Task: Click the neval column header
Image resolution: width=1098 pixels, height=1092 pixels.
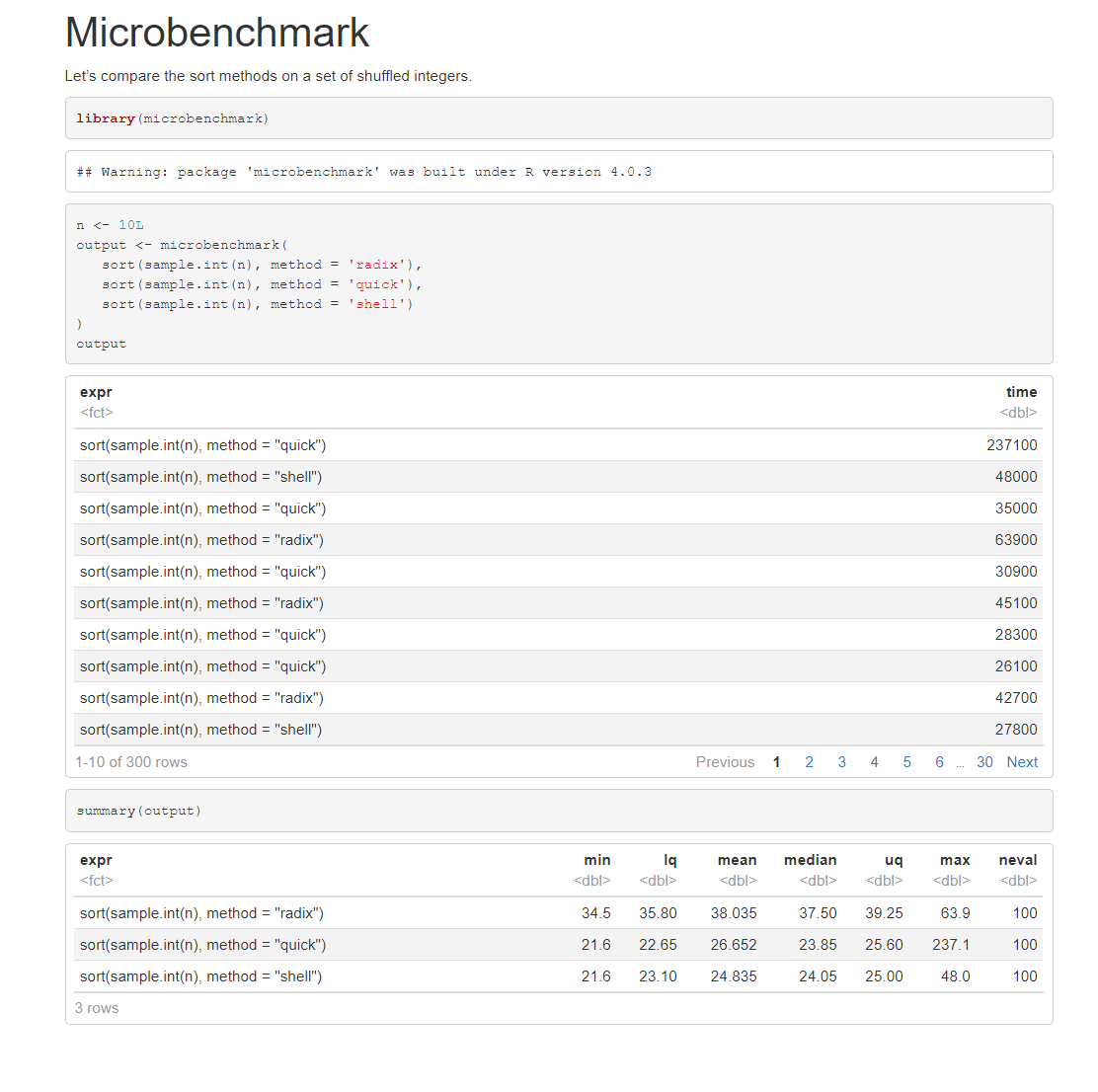Action: (x=1017, y=860)
